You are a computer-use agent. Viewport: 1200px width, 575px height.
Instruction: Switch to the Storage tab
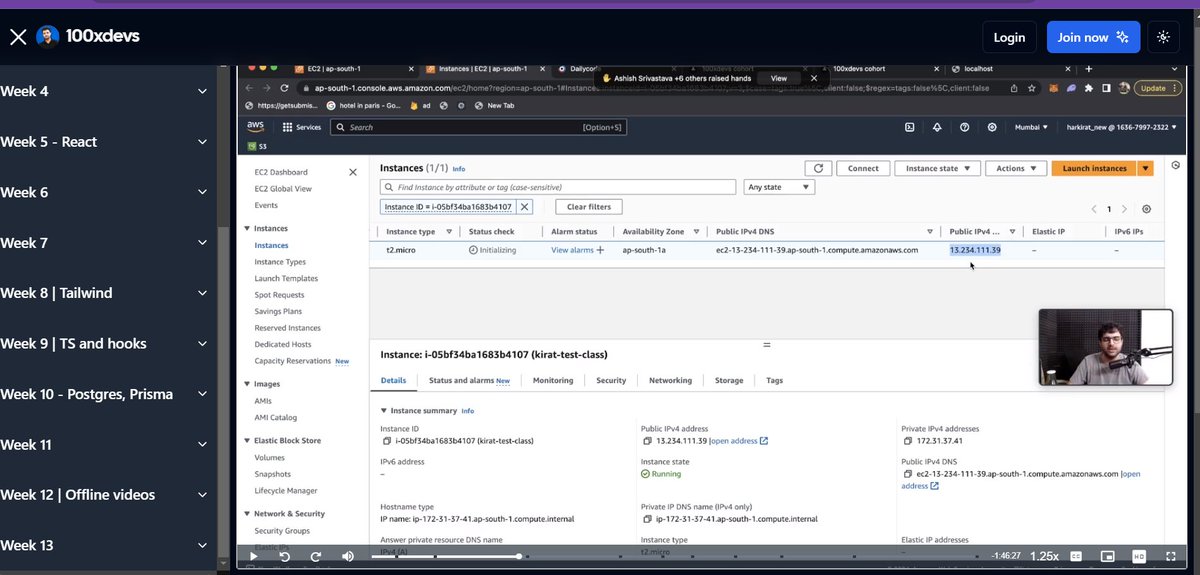(x=729, y=381)
